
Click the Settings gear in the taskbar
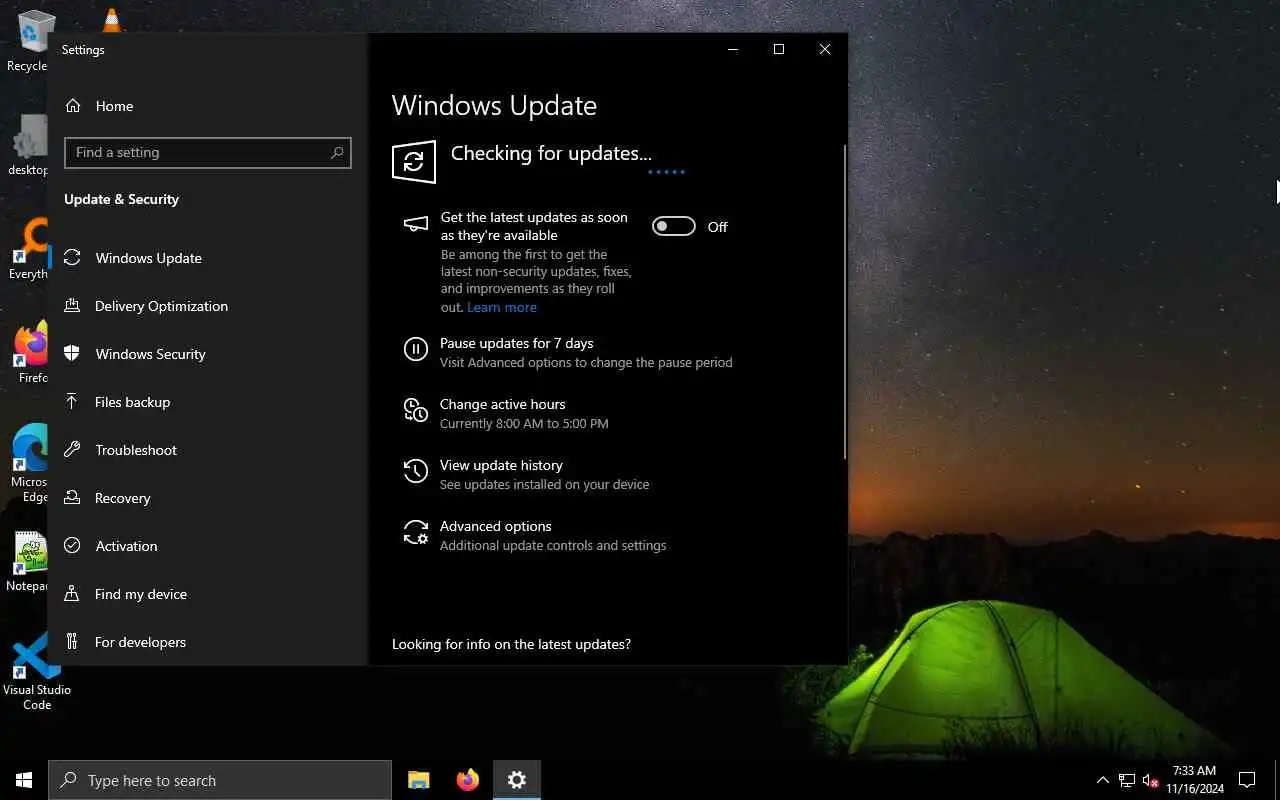tap(517, 780)
